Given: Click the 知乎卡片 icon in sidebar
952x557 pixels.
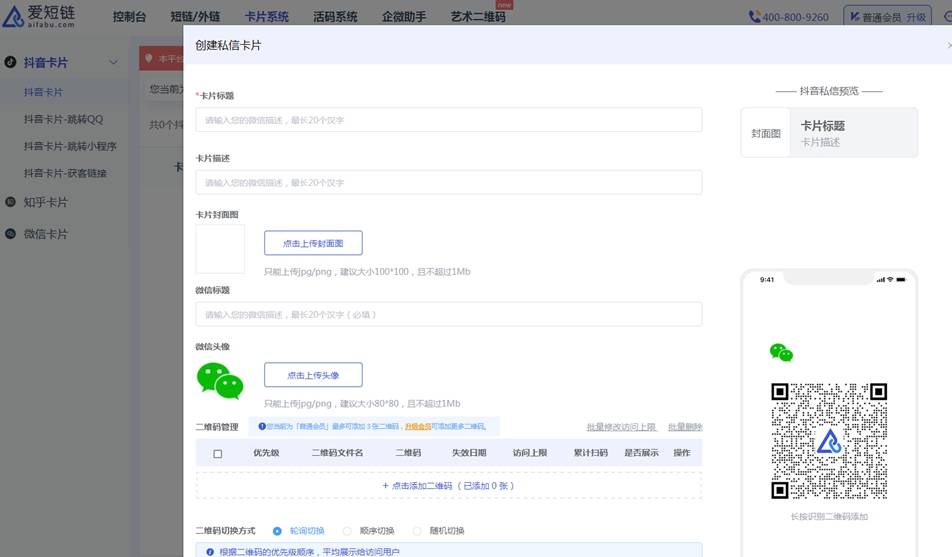Looking at the screenshot, I should (x=11, y=202).
